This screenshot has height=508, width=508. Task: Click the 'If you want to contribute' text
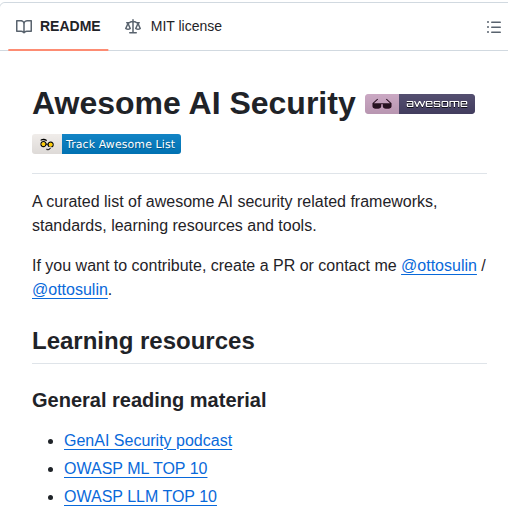pos(118,266)
